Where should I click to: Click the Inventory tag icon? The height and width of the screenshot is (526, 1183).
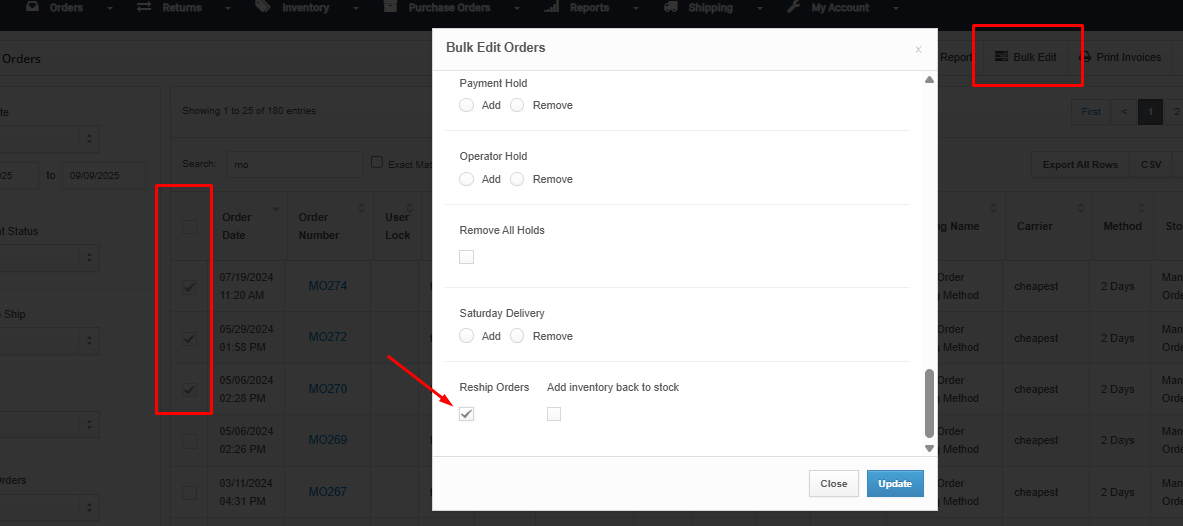(x=263, y=7)
